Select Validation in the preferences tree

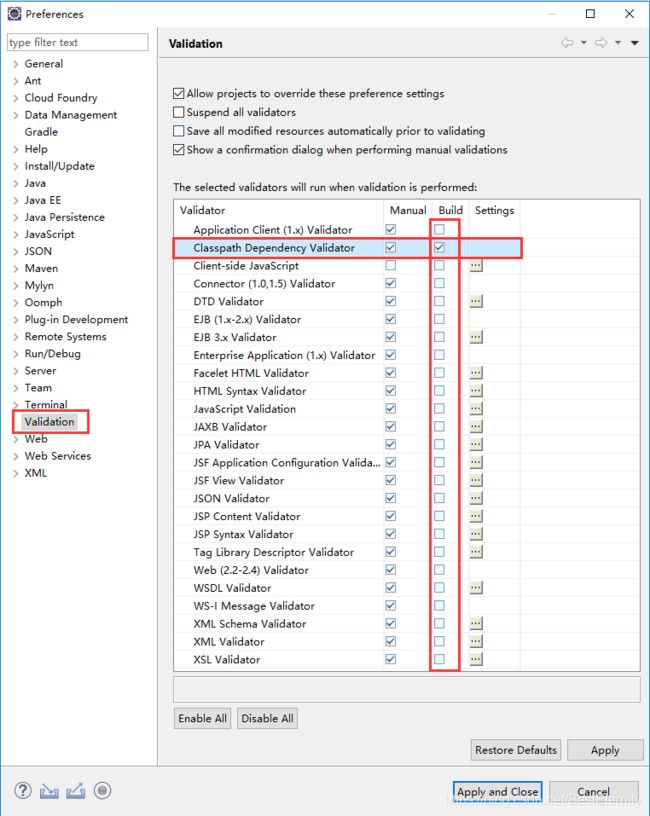(49, 422)
